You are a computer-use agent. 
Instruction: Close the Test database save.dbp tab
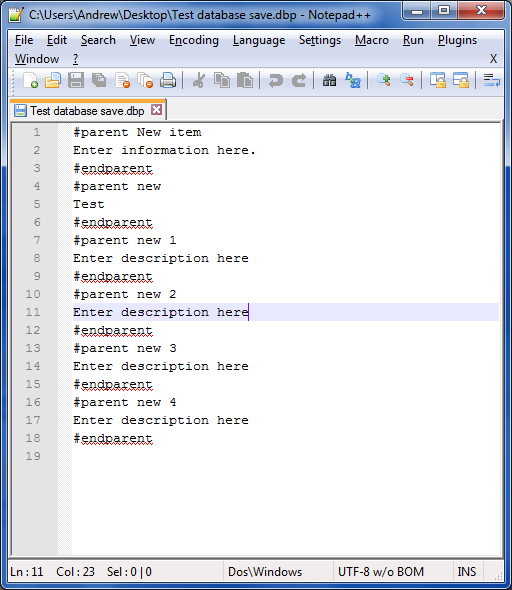tap(156, 110)
